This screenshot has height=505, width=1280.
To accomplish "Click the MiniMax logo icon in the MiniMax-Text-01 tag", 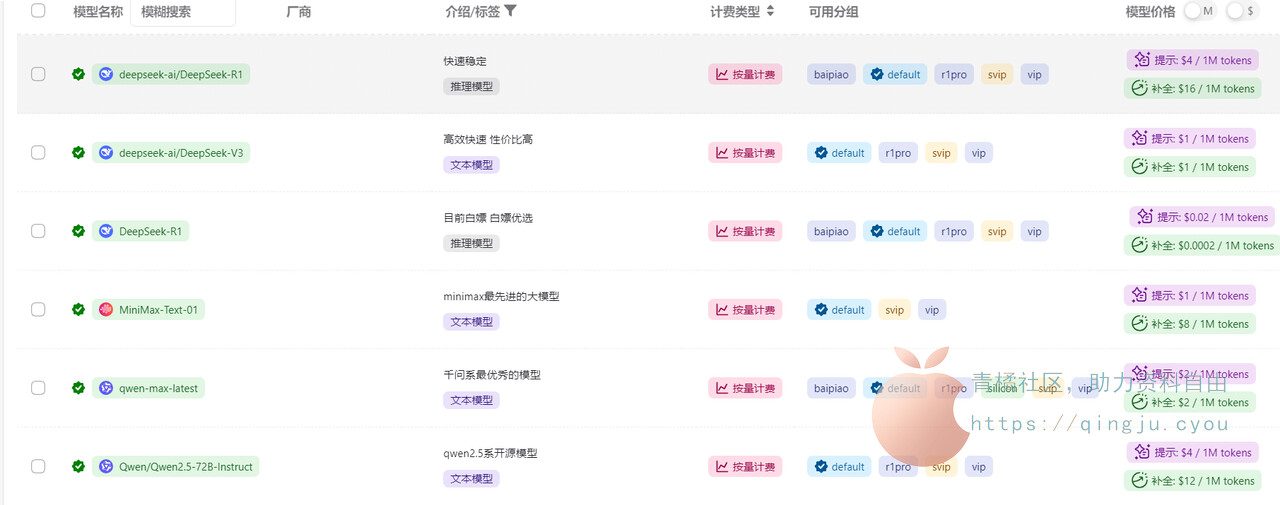I will [106, 310].
